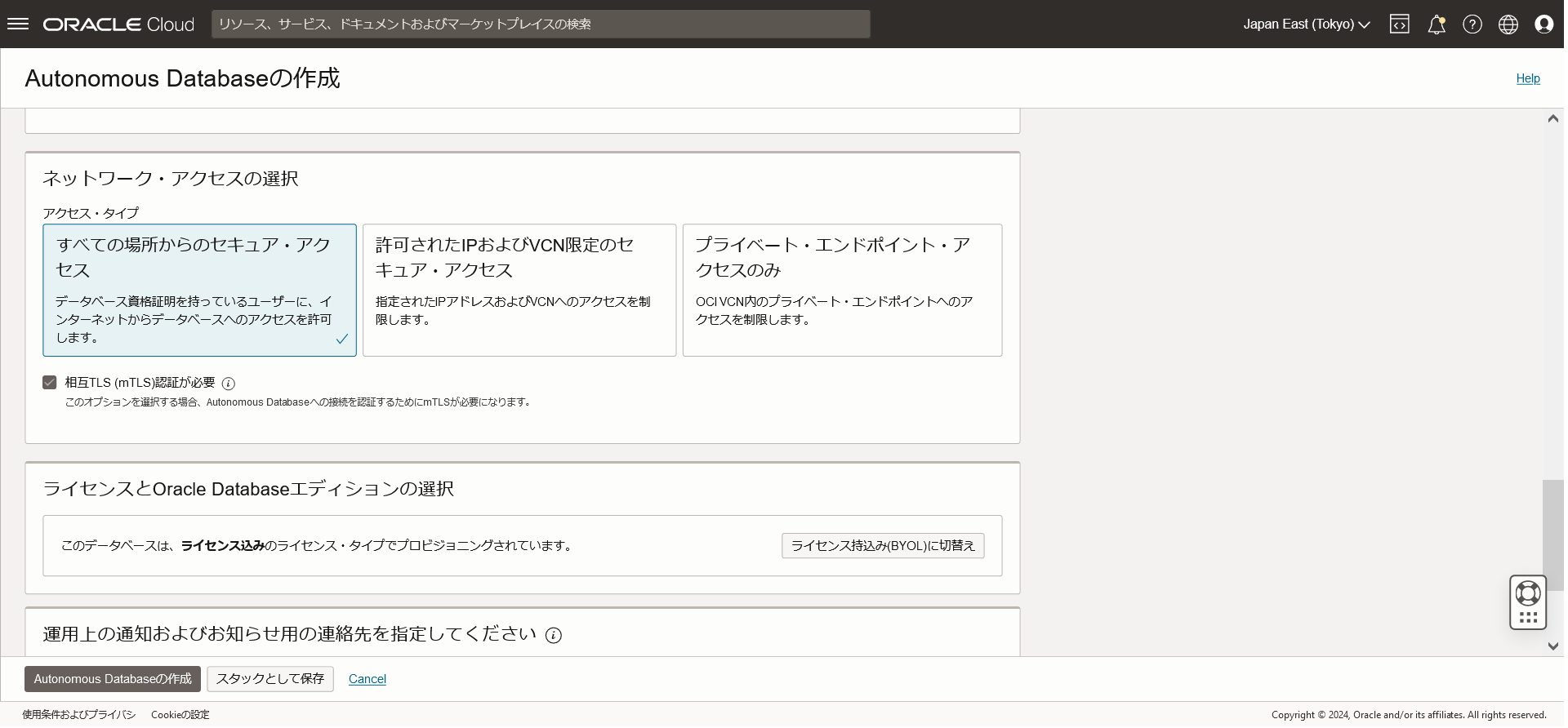
Task: Open the help question mark icon
Action: click(1472, 24)
